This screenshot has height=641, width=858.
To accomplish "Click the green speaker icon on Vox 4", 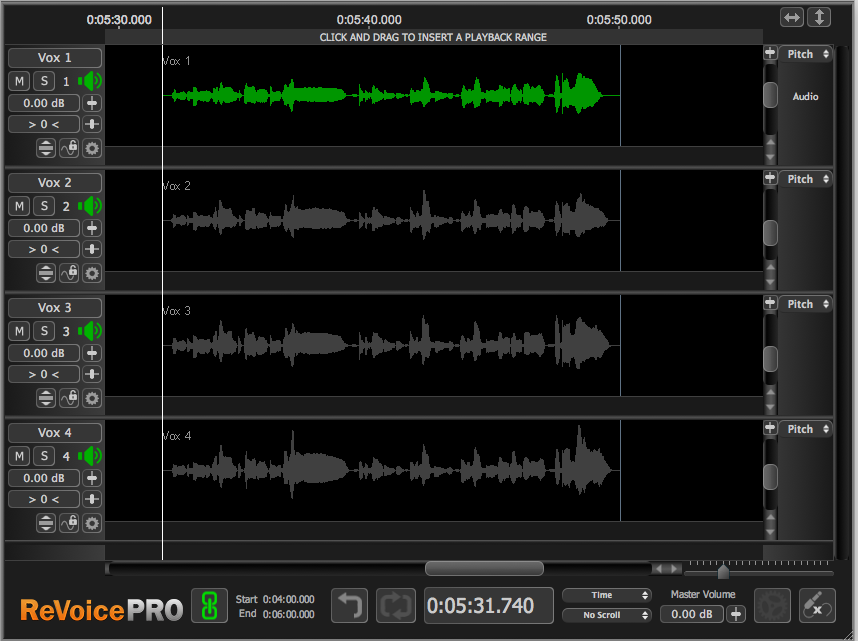I will click(x=91, y=456).
